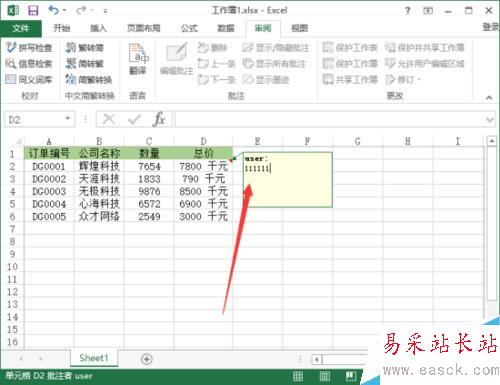The height and width of the screenshot is (385, 500).
Task: Open the undo history dropdown arrow
Action: click(64, 10)
